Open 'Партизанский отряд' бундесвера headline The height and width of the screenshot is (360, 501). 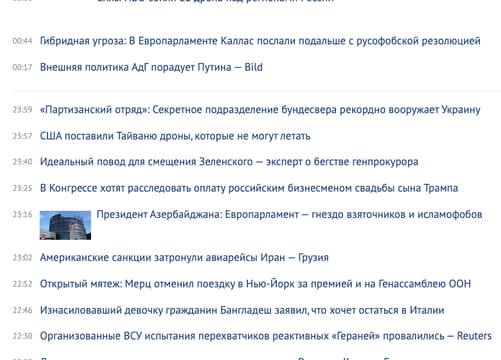click(260, 110)
